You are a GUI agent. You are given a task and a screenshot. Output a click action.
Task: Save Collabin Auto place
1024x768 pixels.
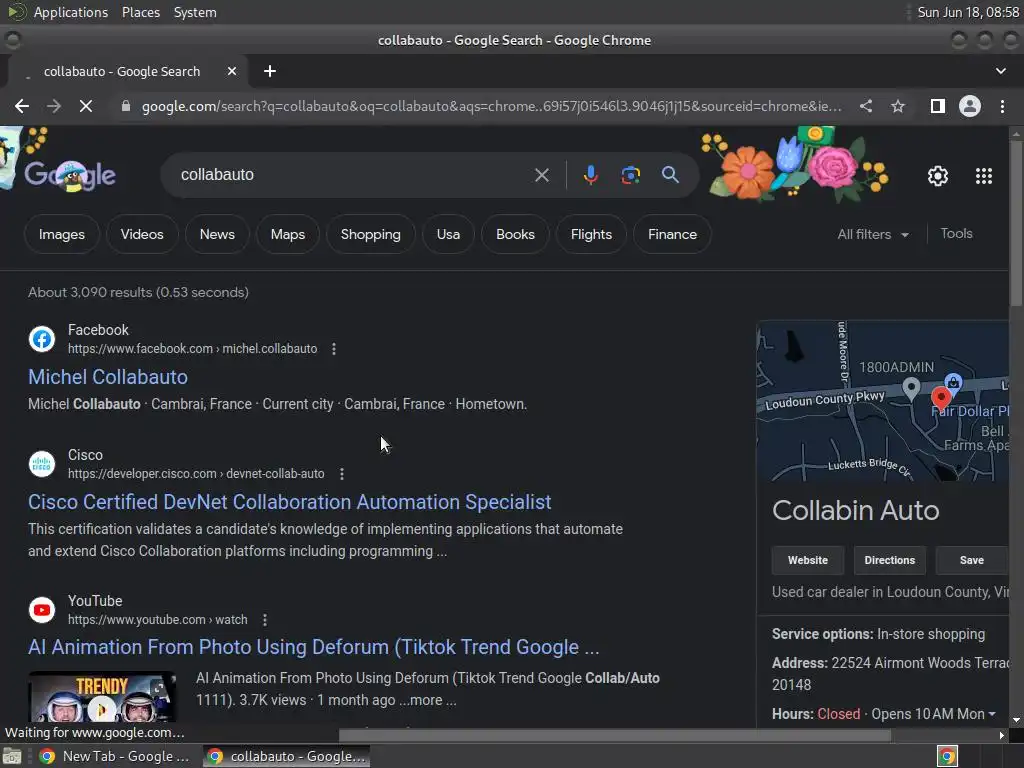coord(971,560)
